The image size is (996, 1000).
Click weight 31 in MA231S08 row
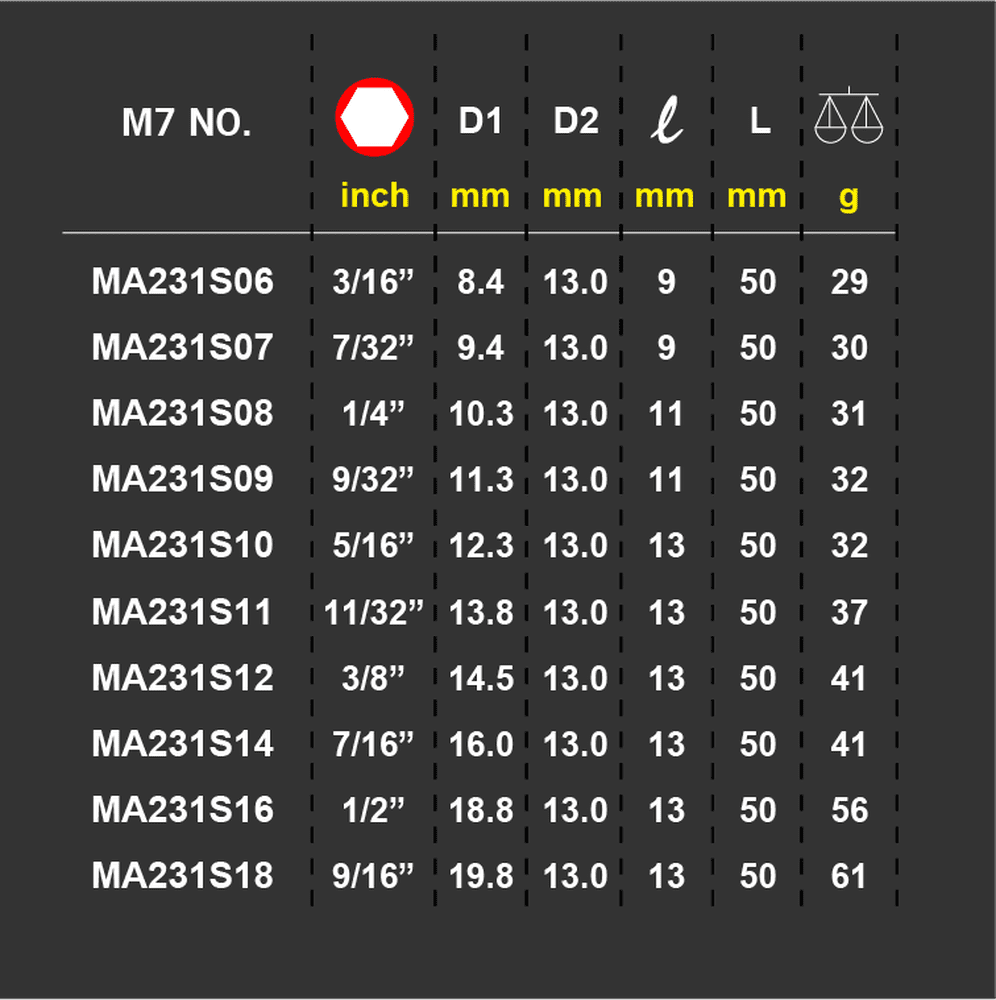pos(848,413)
